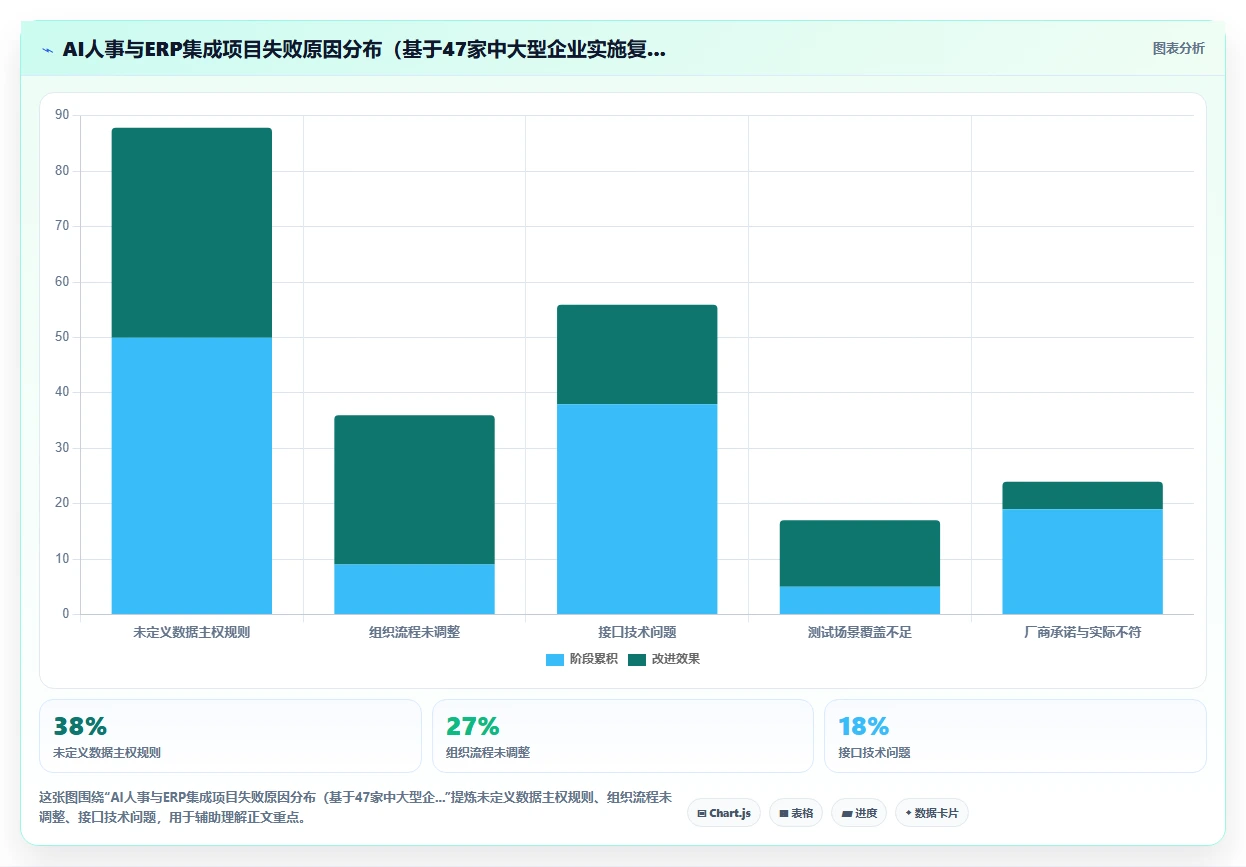Click the light blue segment of 接口技术问题 bar
Image resolution: width=1246 pixels, height=867 pixels.
coord(637,509)
